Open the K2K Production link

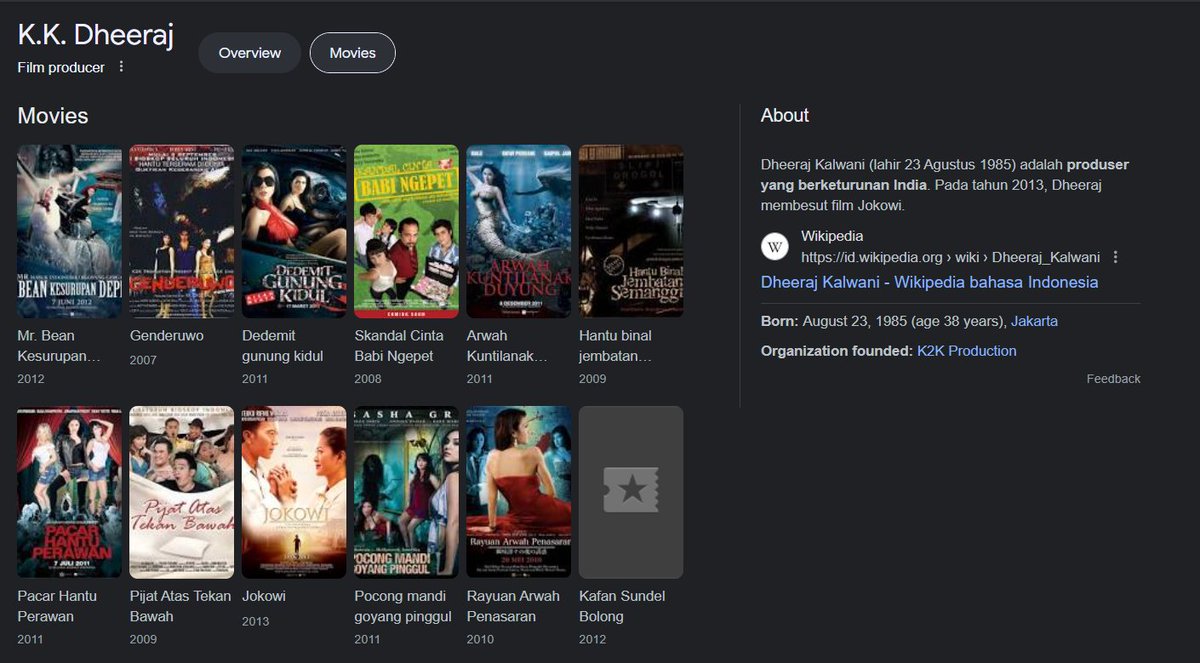(x=967, y=351)
